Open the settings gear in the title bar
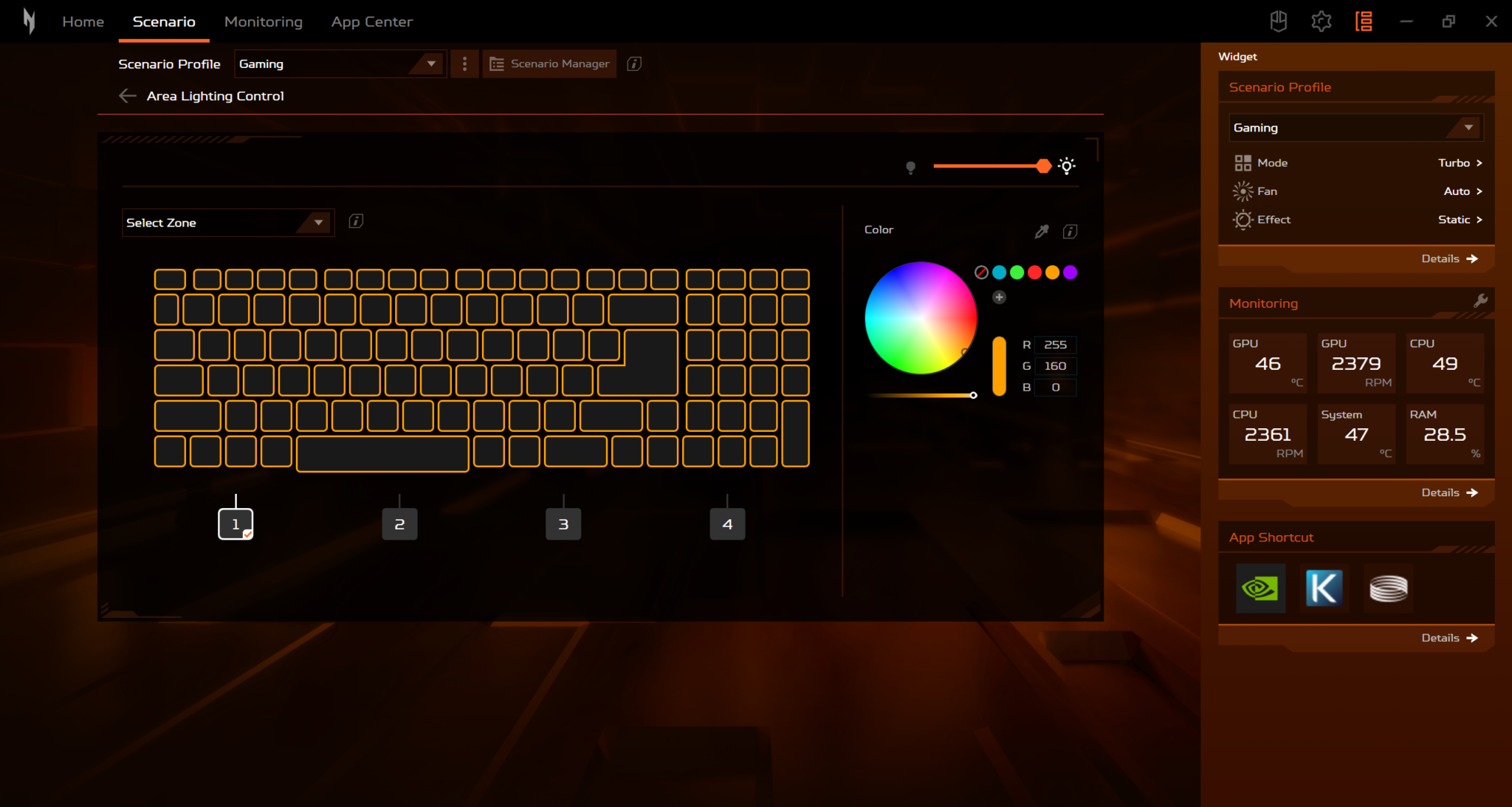This screenshot has width=1512, height=807. click(x=1321, y=21)
